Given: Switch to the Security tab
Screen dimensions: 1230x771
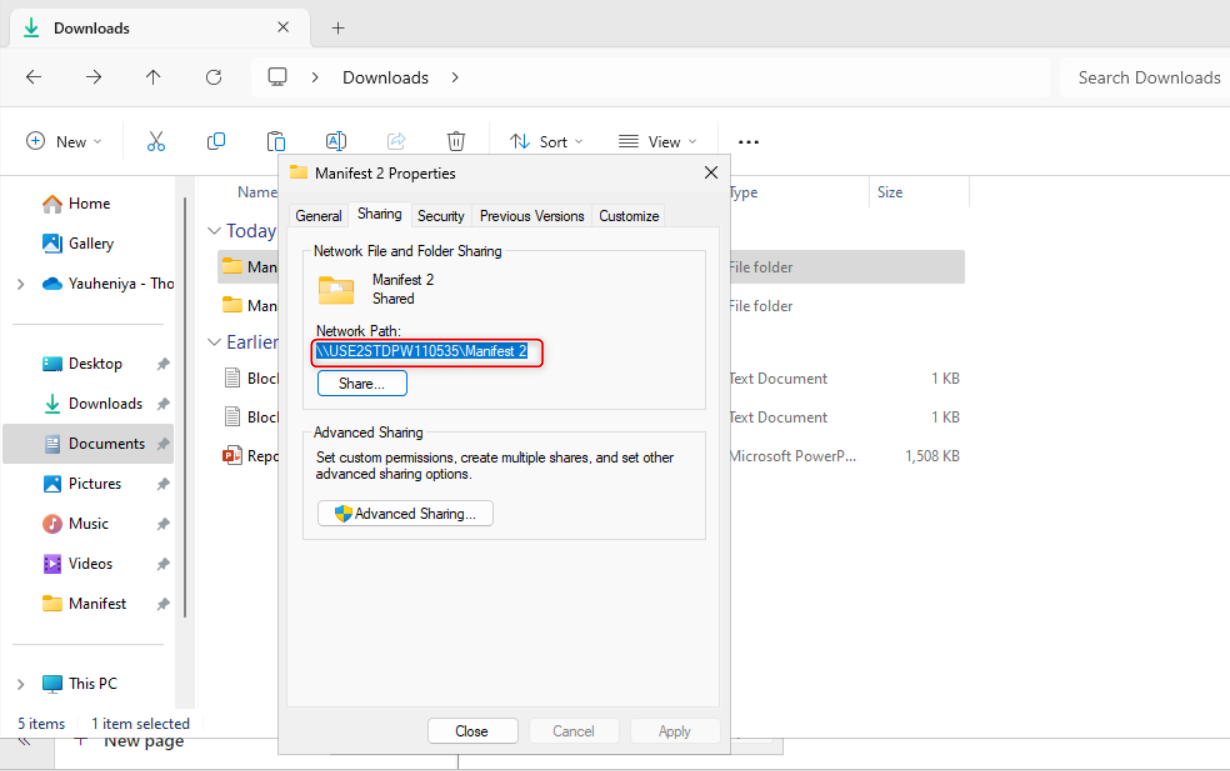Looking at the screenshot, I should tap(440, 215).
